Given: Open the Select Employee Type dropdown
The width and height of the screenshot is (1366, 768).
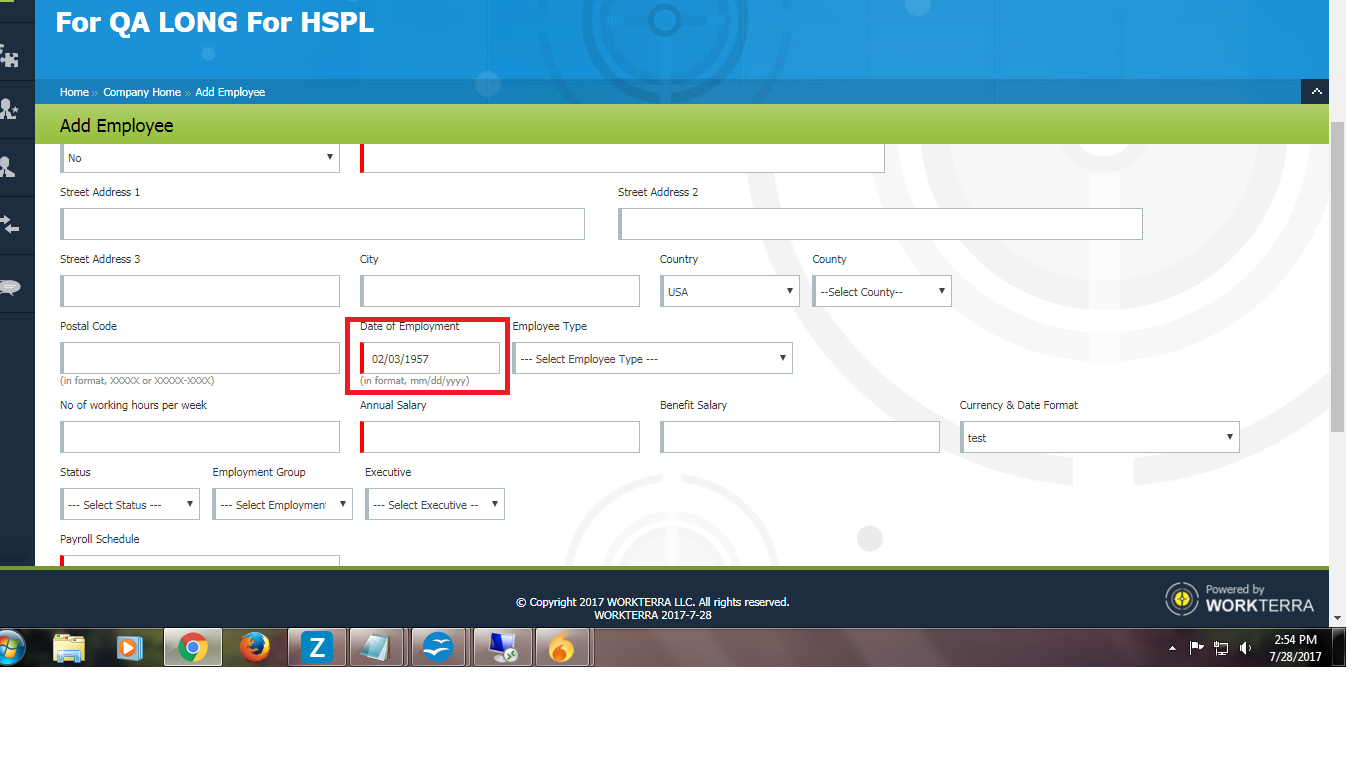Looking at the screenshot, I should point(652,359).
